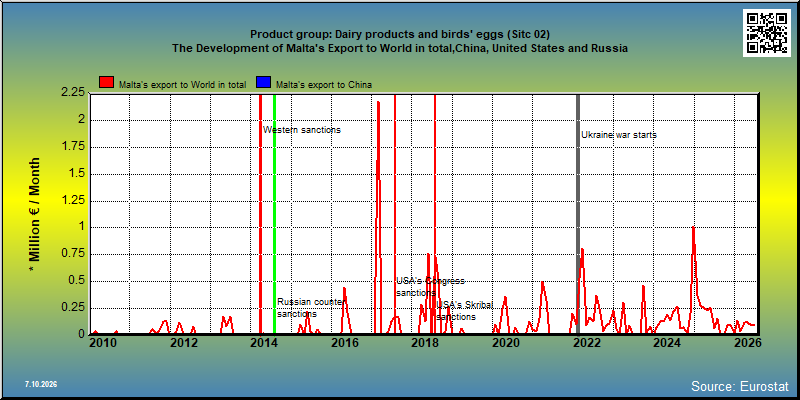Click the Ukraine war starts label

point(619,135)
